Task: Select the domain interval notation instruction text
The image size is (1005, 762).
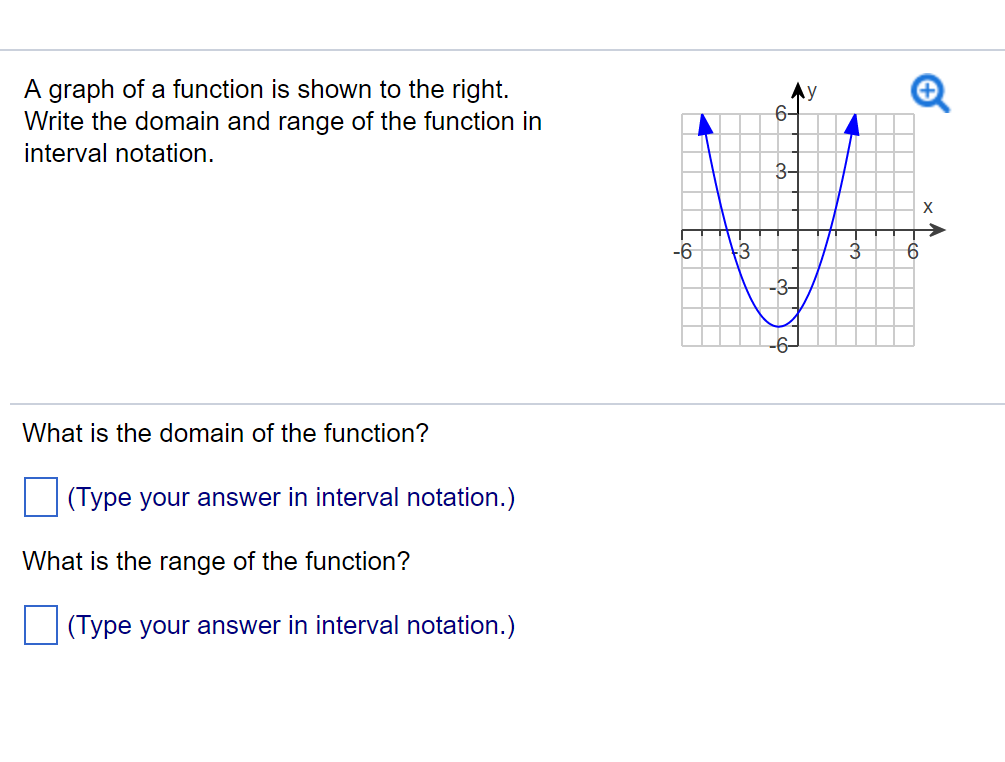Action: pos(289,497)
